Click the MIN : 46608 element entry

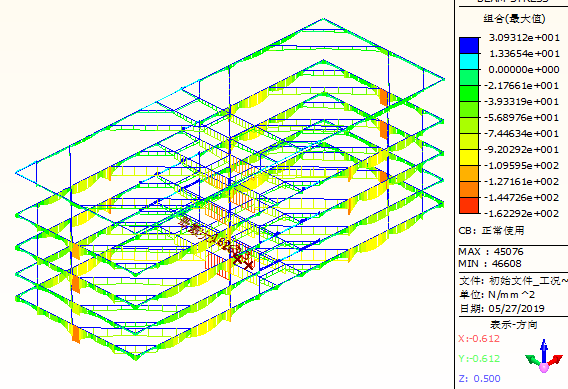click(x=490, y=263)
